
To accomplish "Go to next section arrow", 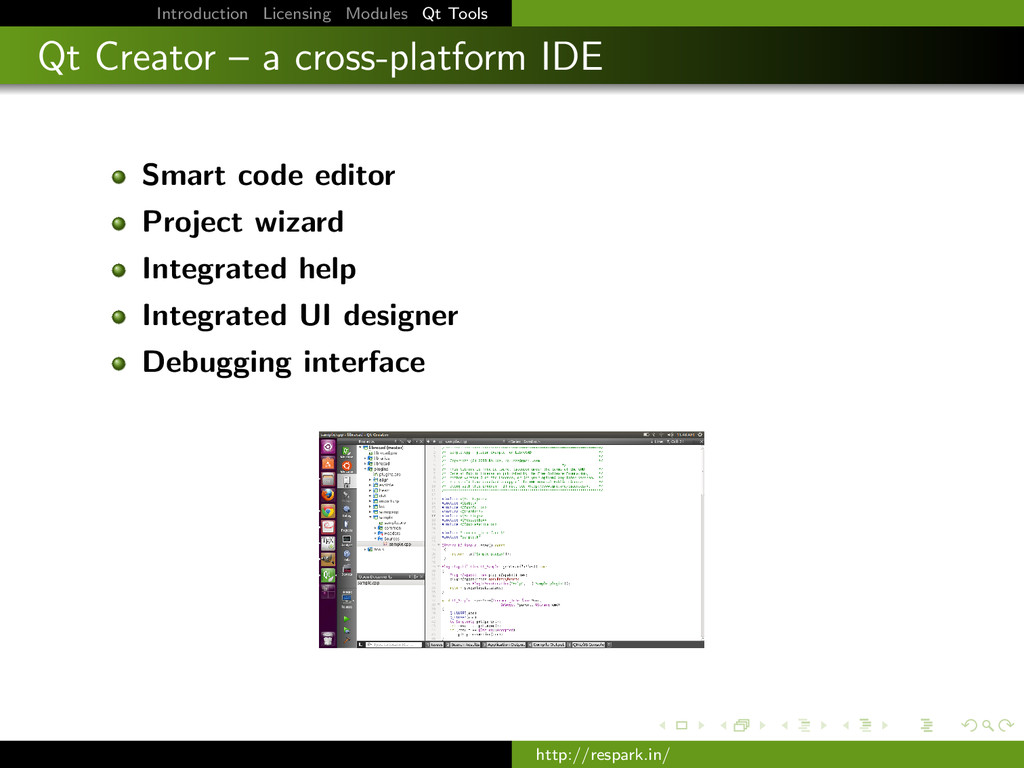I will pyautogui.click(x=885, y=726).
